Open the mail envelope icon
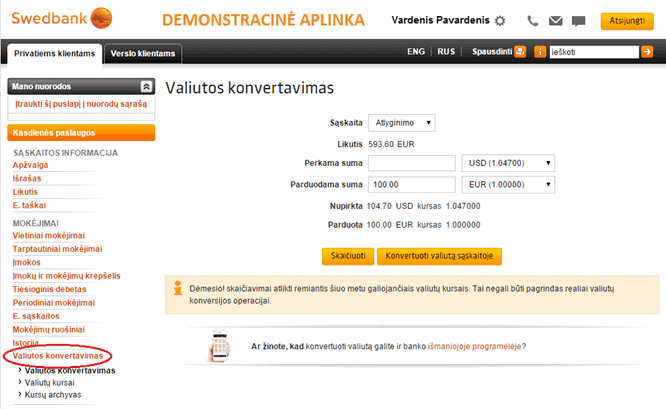Image resolution: width=666 pixels, height=409 pixels. pyautogui.click(x=556, y=20)
